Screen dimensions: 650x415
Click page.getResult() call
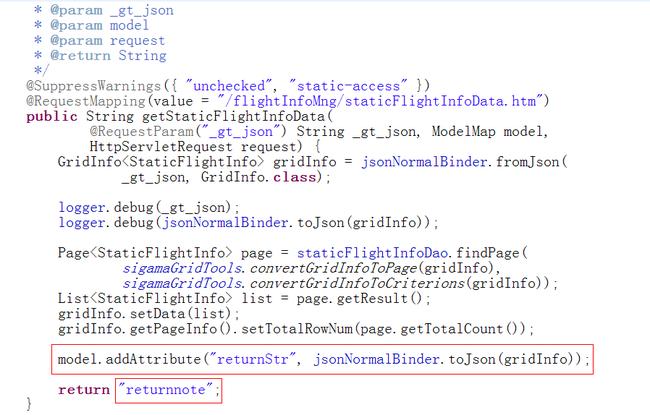[x=359, y=299]
